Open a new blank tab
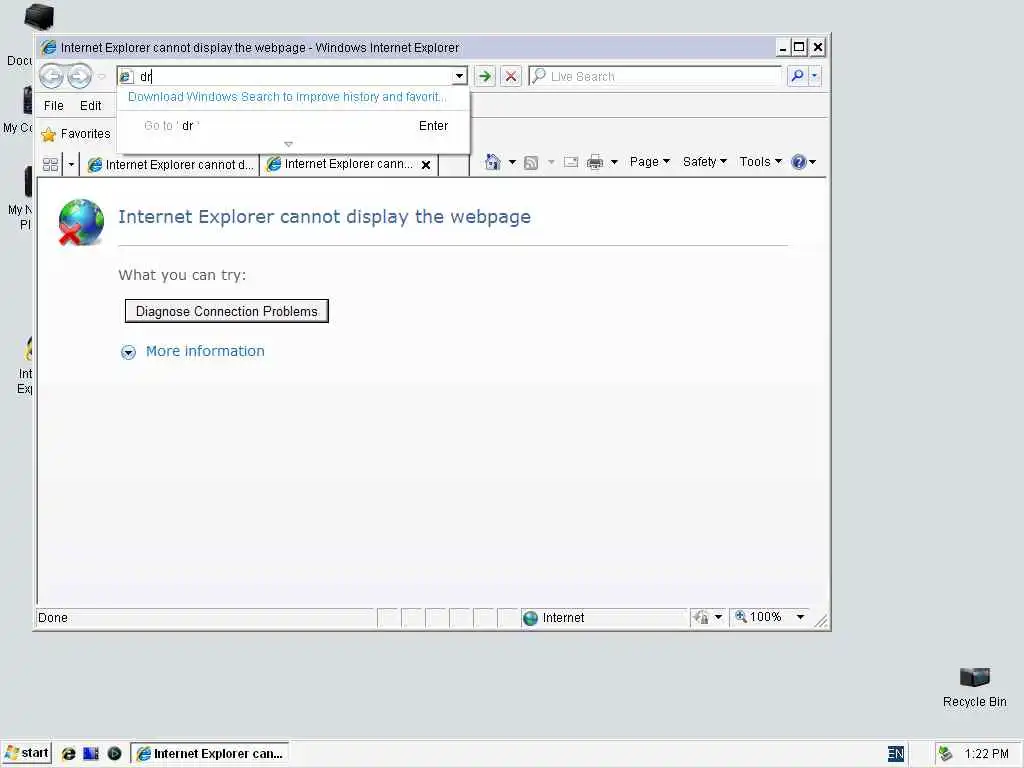 pyautogui.click(x=454, y=165)
